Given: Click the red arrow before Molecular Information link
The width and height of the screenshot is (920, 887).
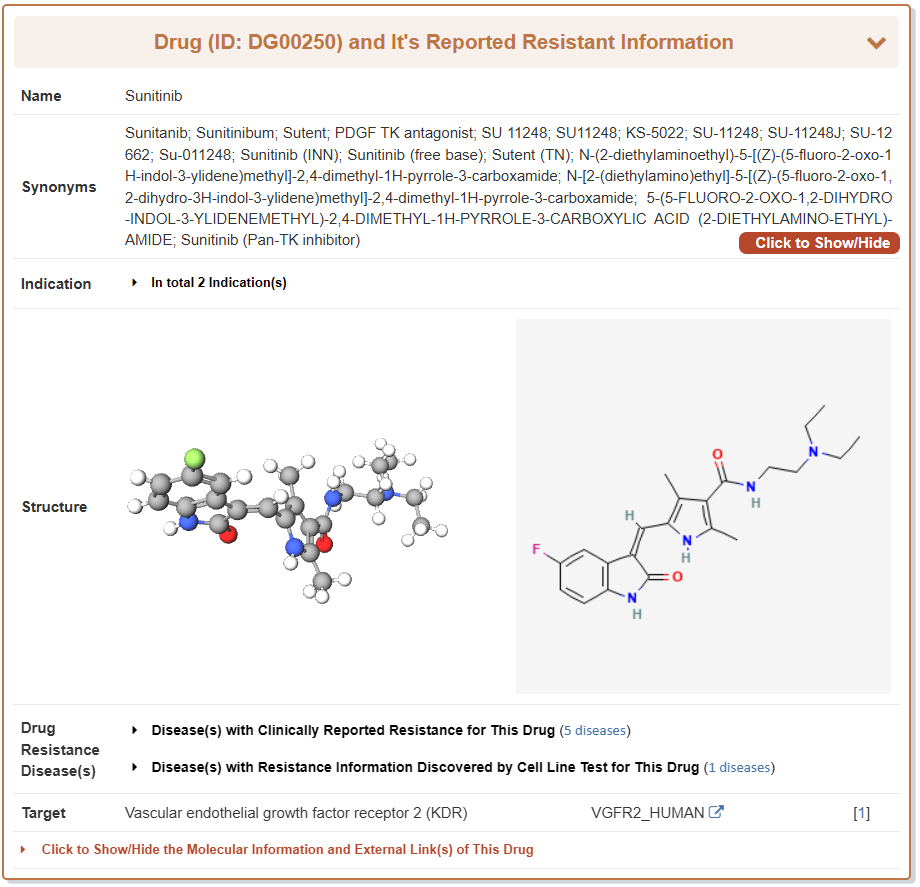Looking at the screenshot, I should [x=24, y=850].
